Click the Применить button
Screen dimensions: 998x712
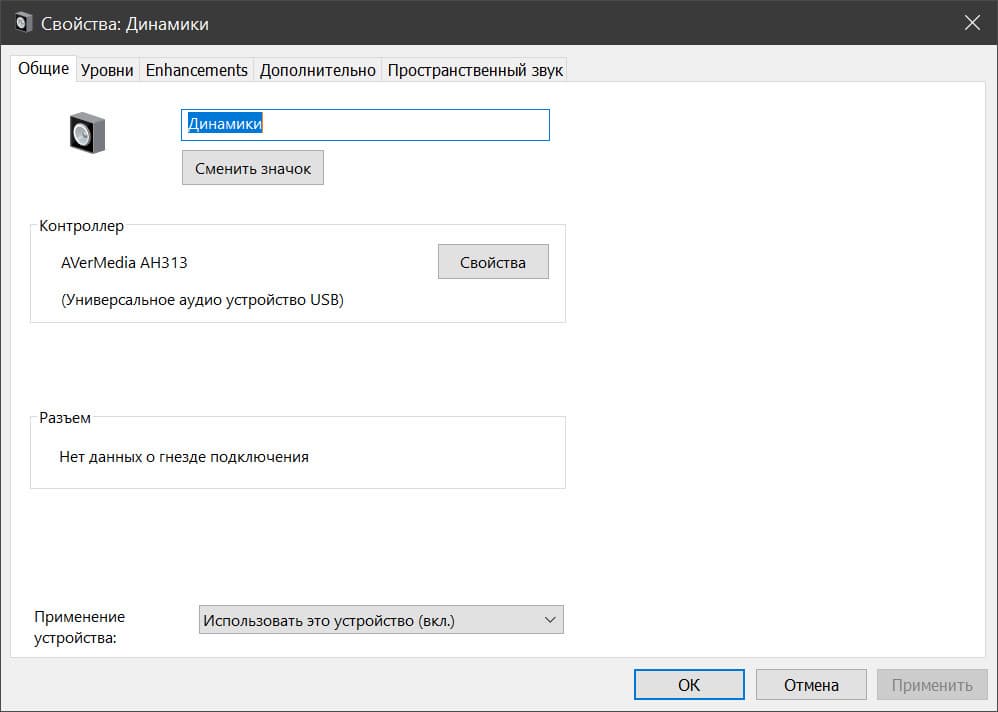pos(932,685)
